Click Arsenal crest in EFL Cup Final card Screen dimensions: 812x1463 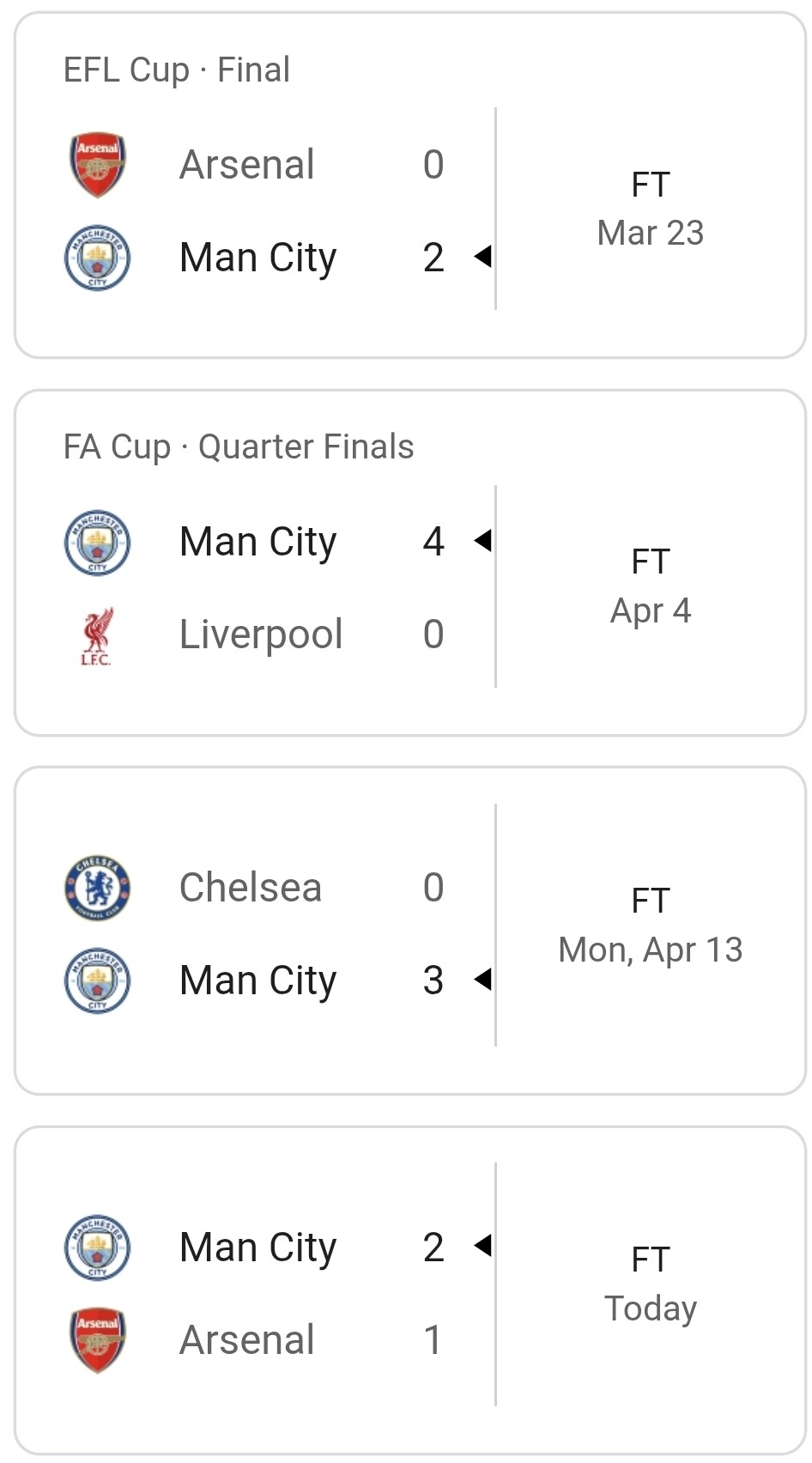click(98, 164)
